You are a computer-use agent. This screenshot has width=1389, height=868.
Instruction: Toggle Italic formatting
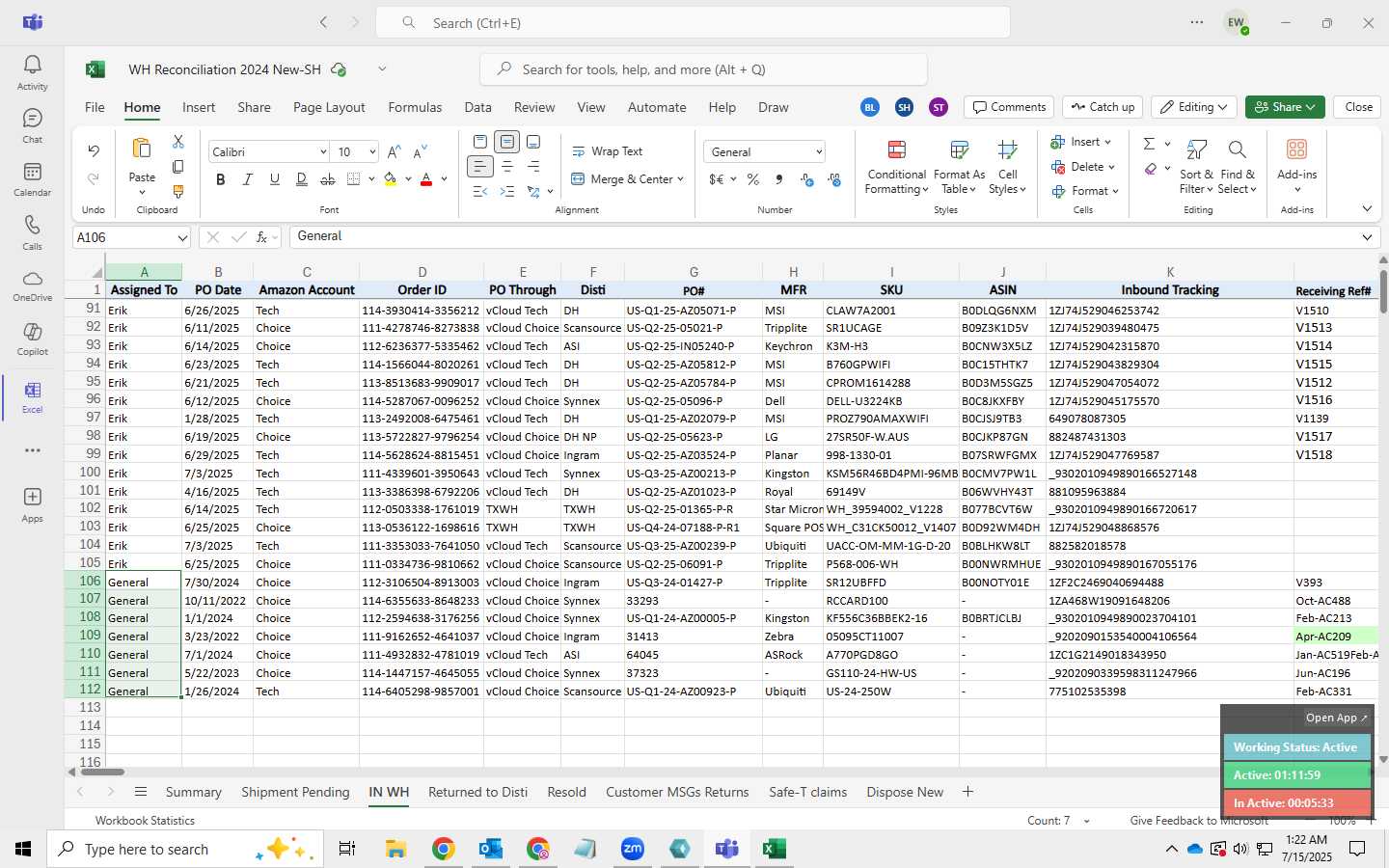pyautogui.click(x=248, y=179)
